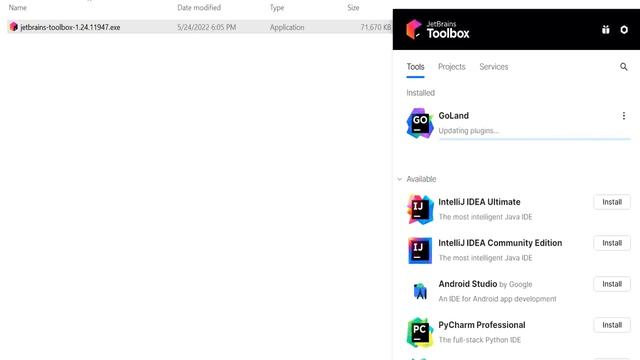
Task: Install Android Studio
Action: click(x=612, y=284)
